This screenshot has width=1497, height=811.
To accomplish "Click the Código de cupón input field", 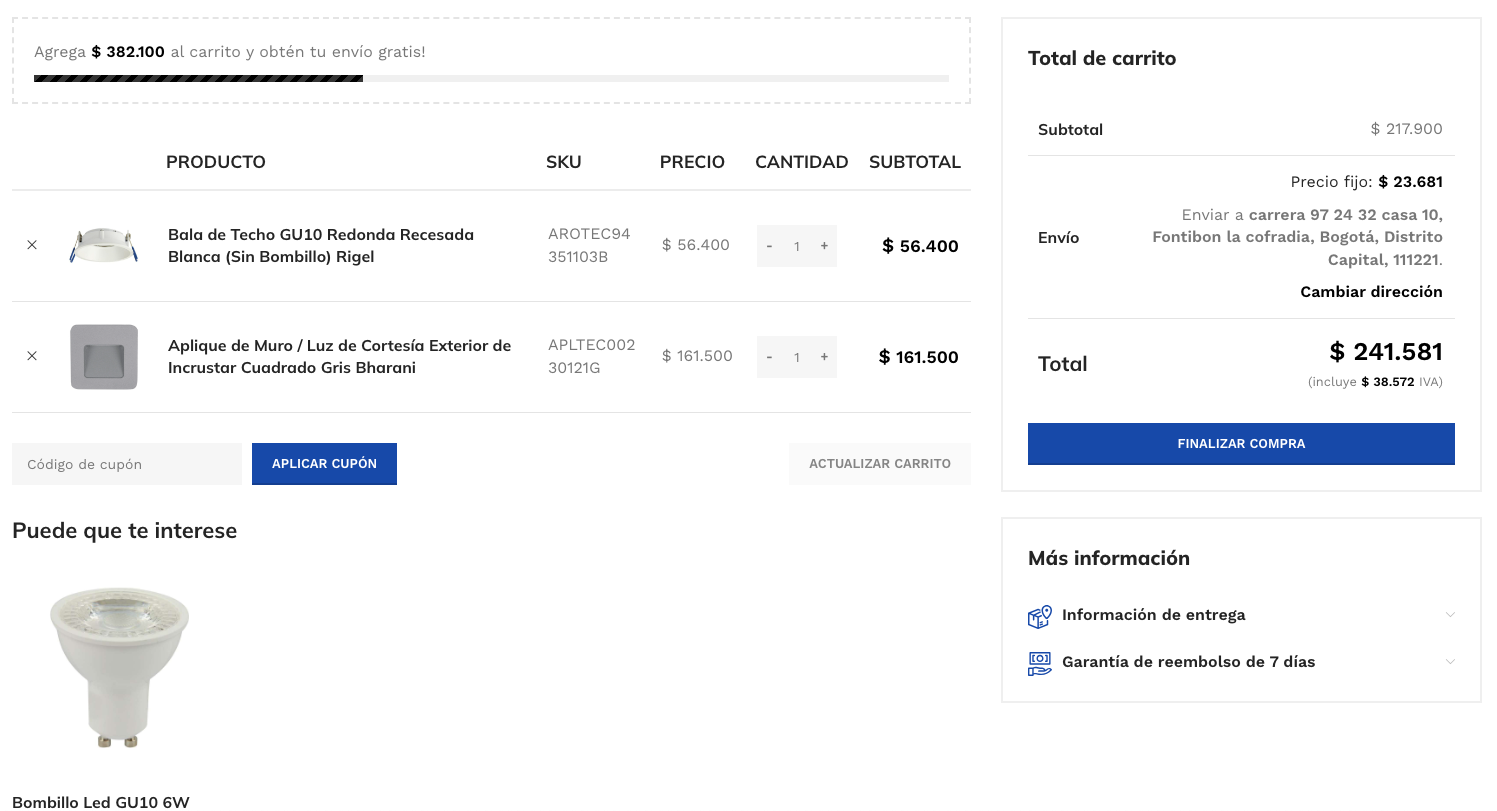I will pos(127,464).
